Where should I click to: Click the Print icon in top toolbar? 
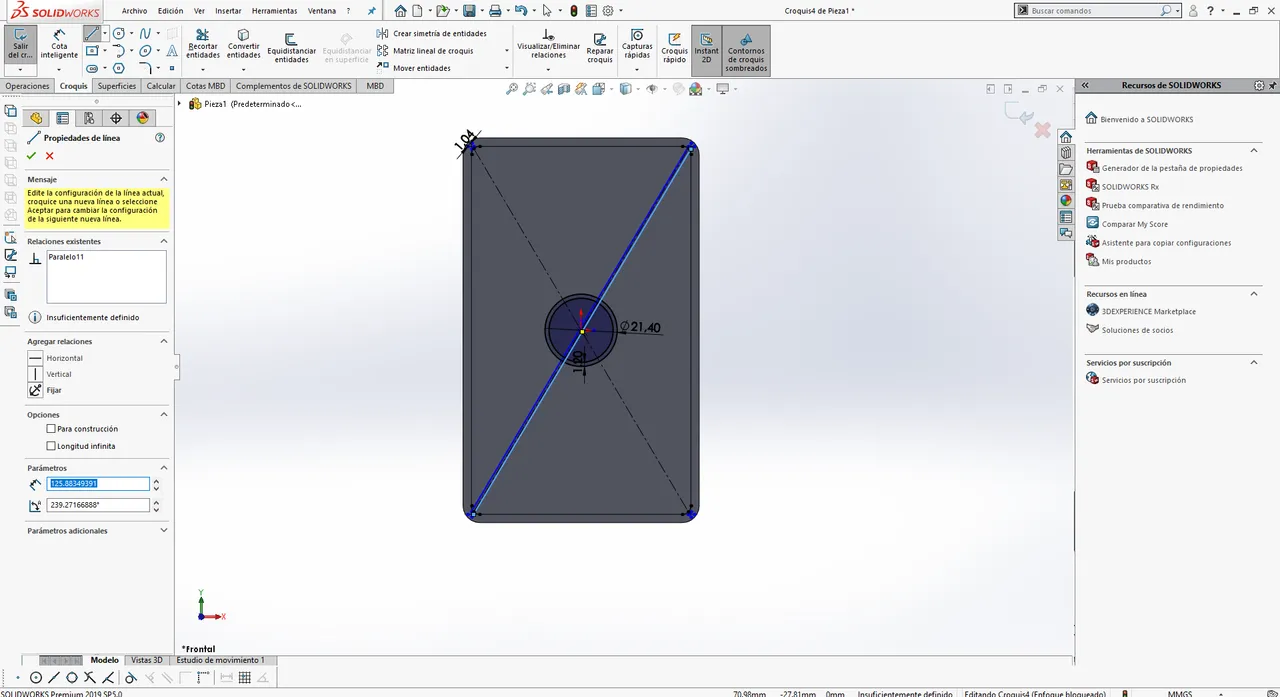494,11
